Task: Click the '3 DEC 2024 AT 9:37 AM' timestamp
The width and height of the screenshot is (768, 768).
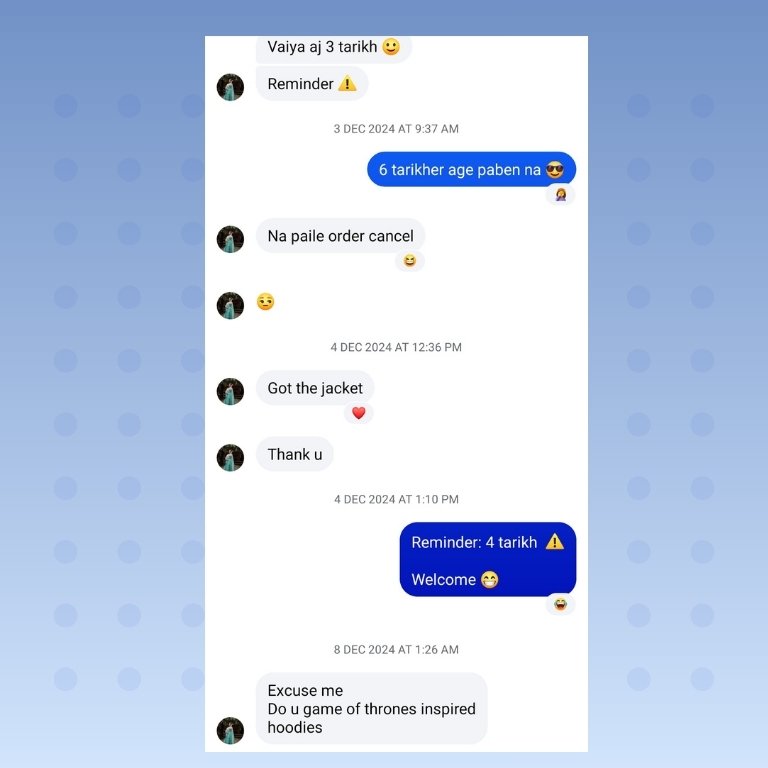Action: coord(396,129)
